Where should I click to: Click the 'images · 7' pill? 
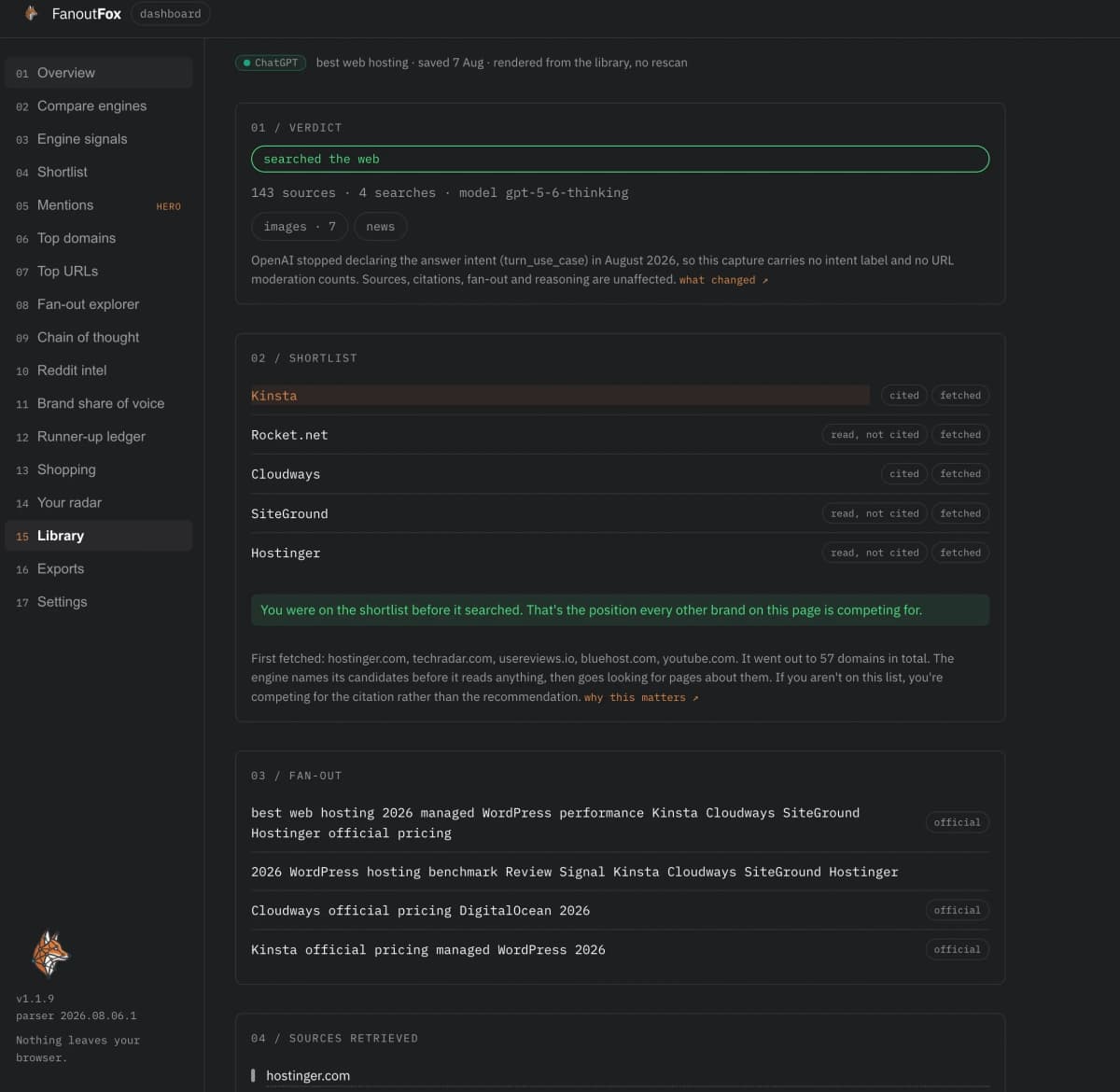(x=300, y=227)
